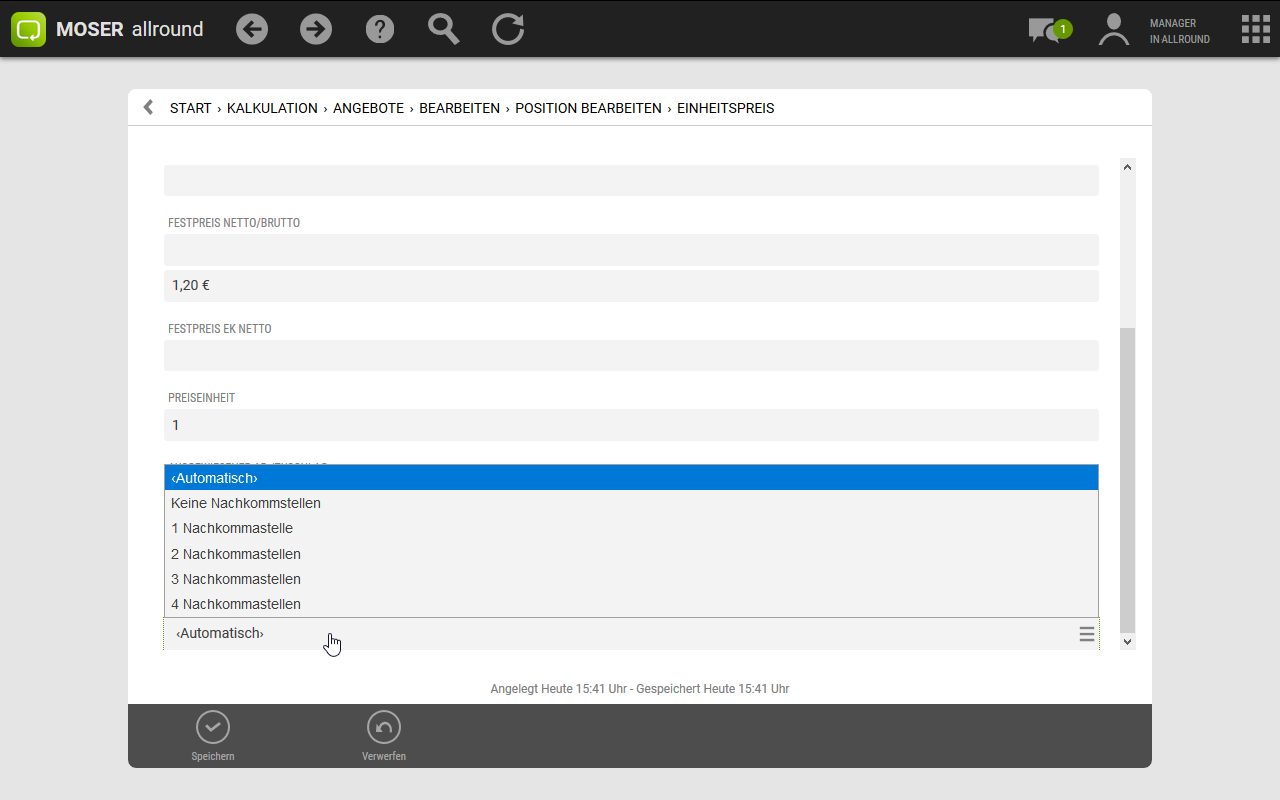Reload the page with refresh icon
The image size is (1280, 800).
[x=508, y=29]
